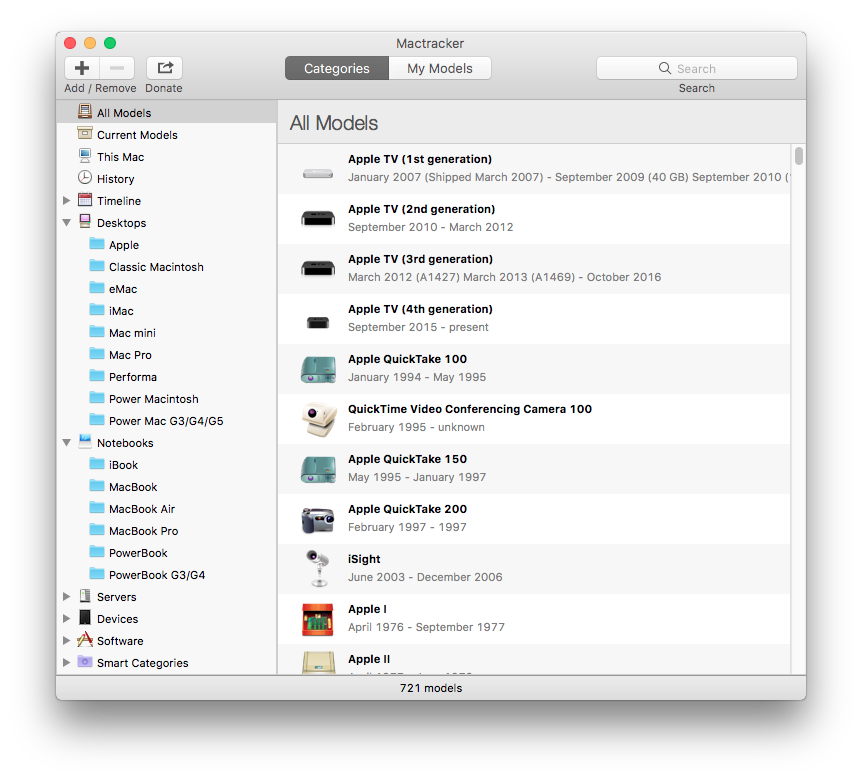
Task: Expand the Timeline disclosure triangle
Action: [67, 201]
